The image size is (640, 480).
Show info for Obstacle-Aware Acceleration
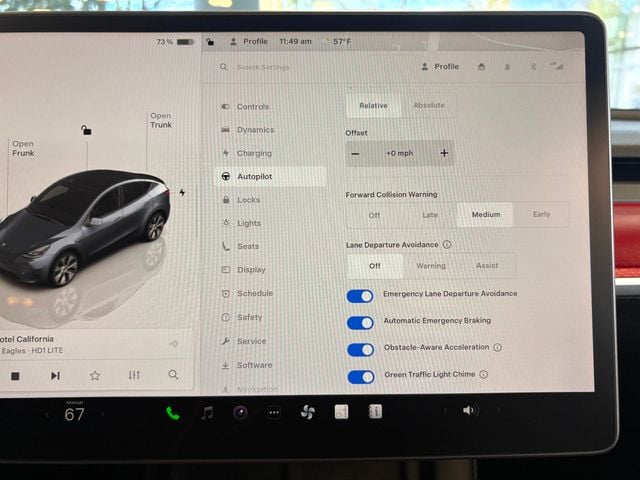tap(497, 348)
